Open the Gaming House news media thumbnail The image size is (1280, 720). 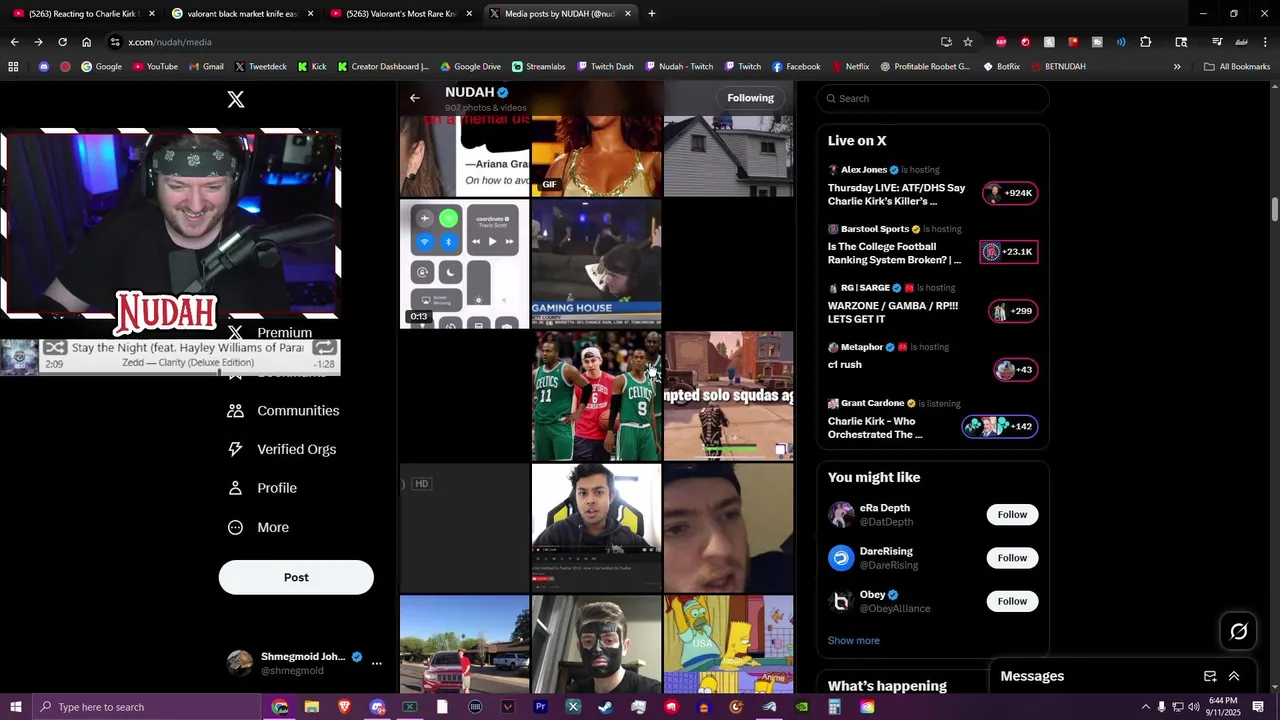click(597, 264)
